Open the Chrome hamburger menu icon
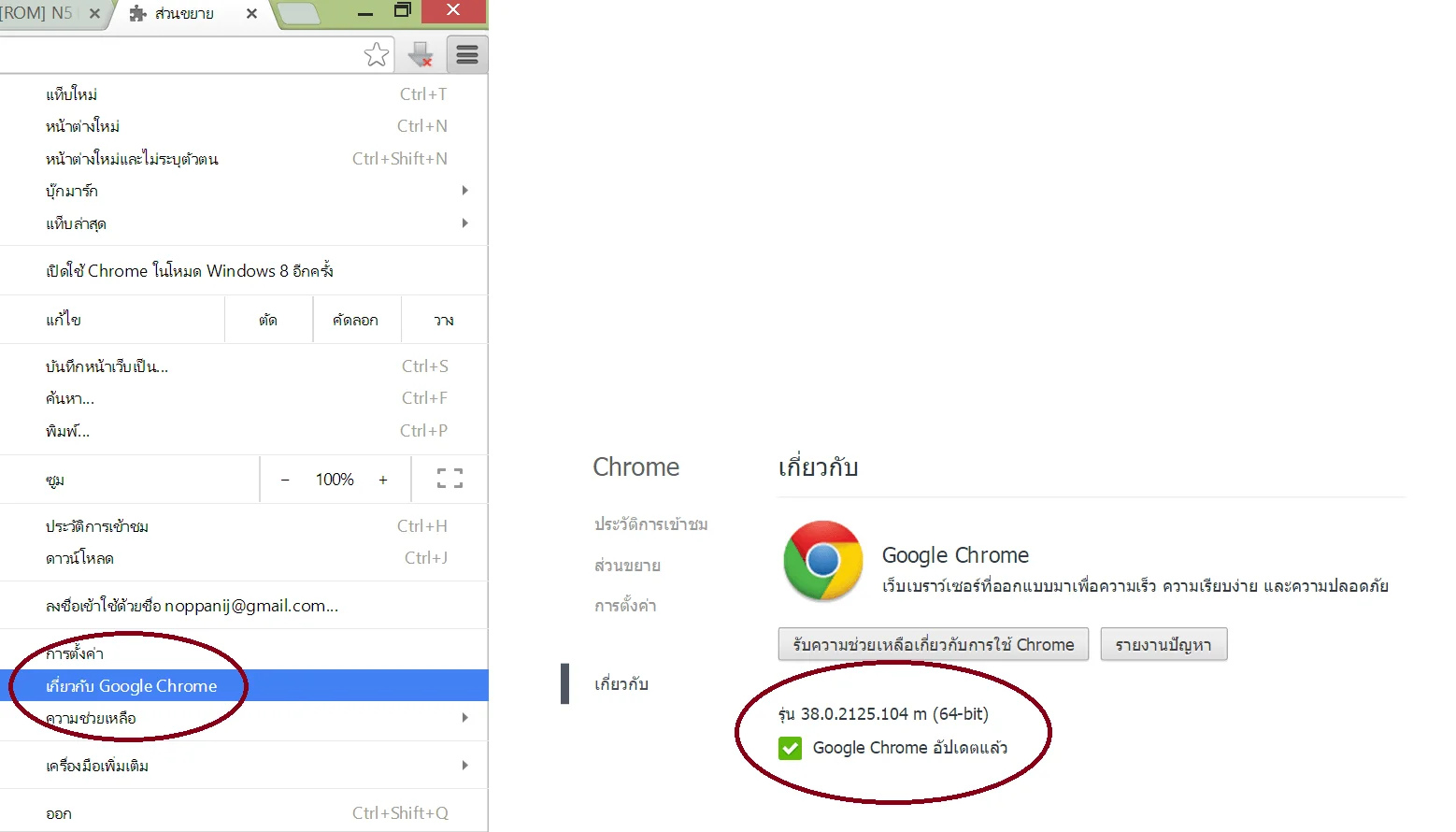 pyautogui.click(x=467, y=55)
